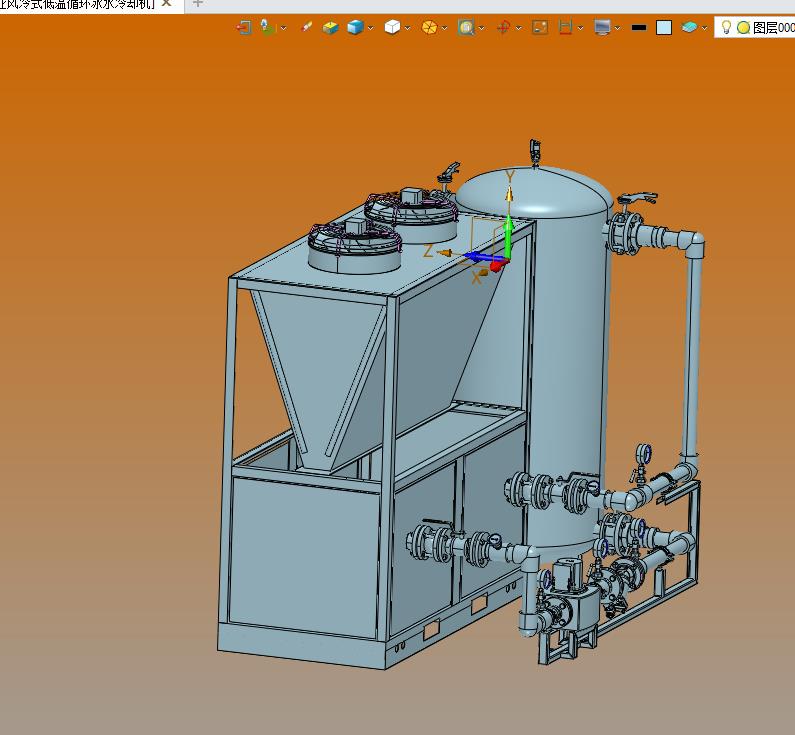Click the black line swatch
This screenshot has height=735, width=795.
[639, 27]
